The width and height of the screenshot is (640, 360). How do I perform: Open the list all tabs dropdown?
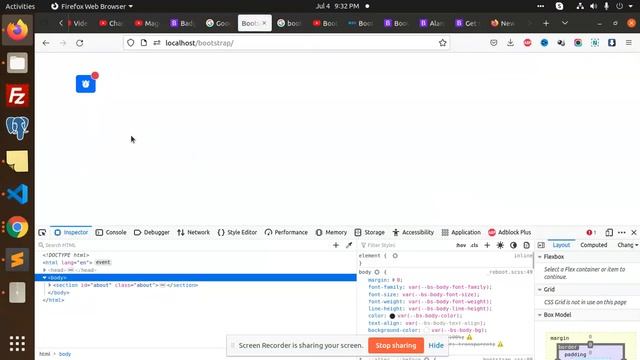tap(565, 23)
